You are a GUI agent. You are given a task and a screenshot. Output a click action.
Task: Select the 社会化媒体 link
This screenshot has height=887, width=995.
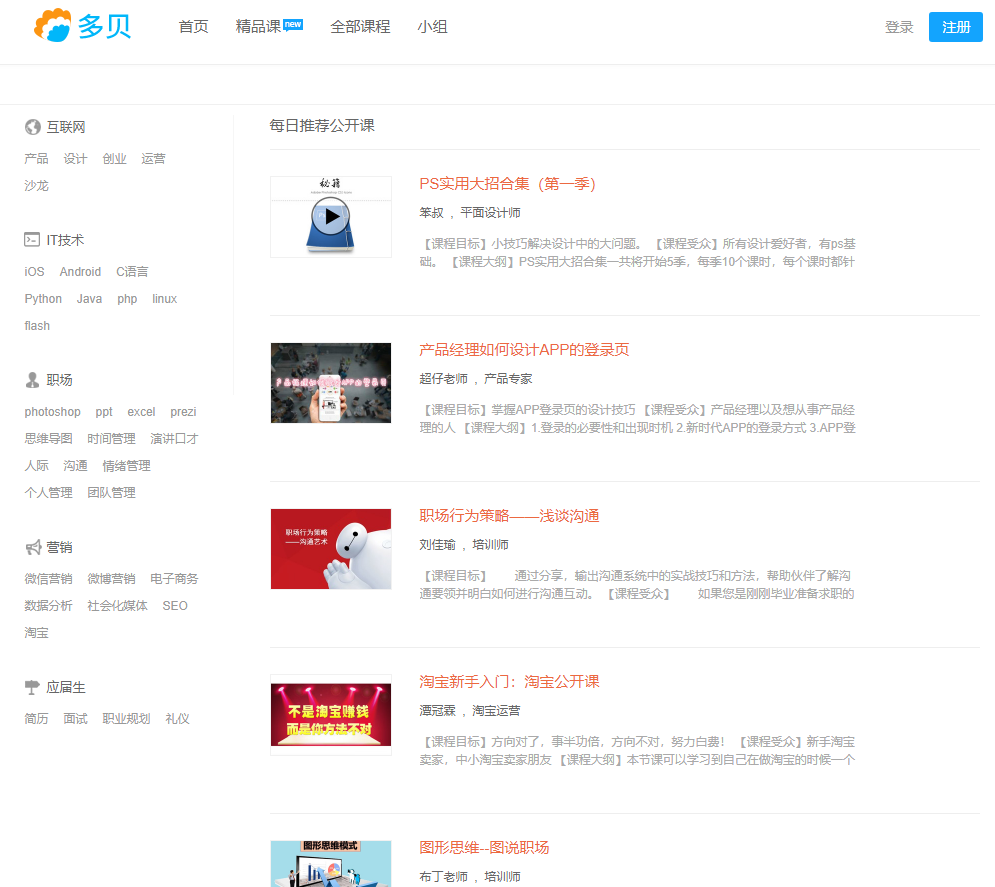pyautogui.click(x=117, y=606)
